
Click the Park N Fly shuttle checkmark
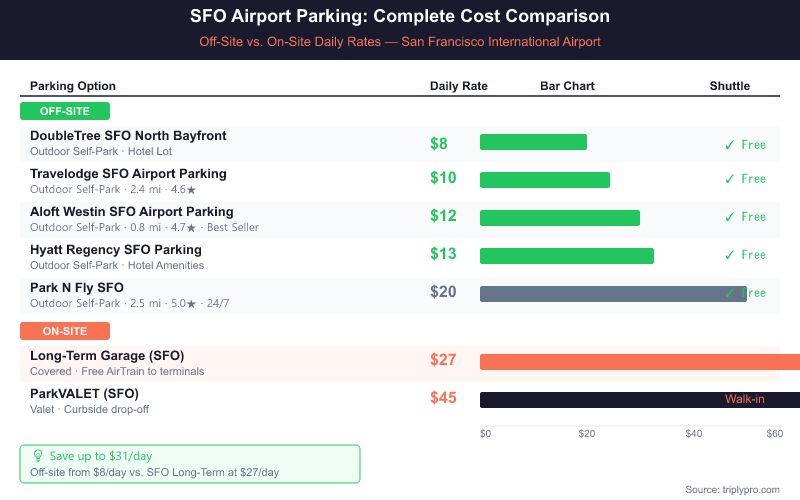730,293
